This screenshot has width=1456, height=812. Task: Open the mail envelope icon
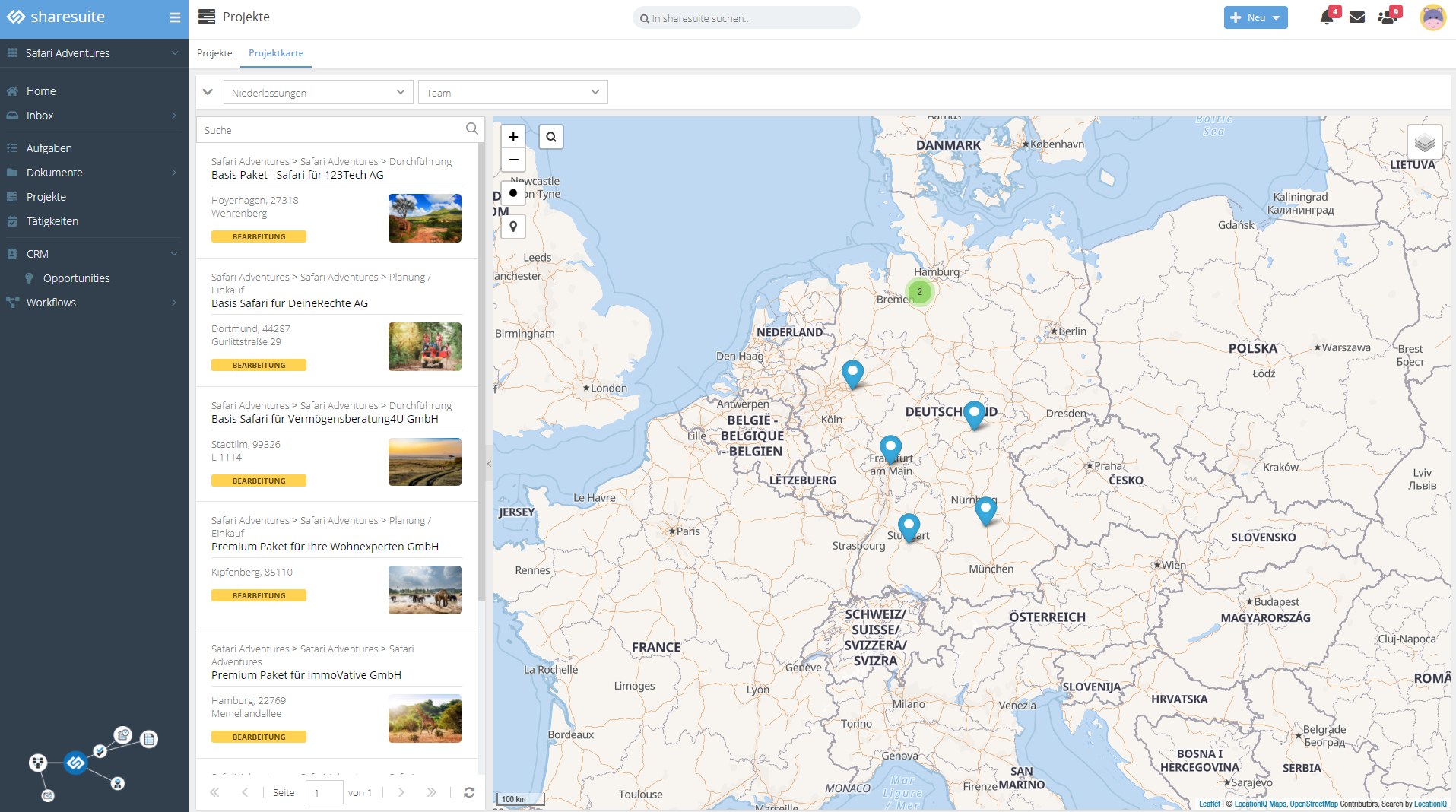coord(1357,17)
